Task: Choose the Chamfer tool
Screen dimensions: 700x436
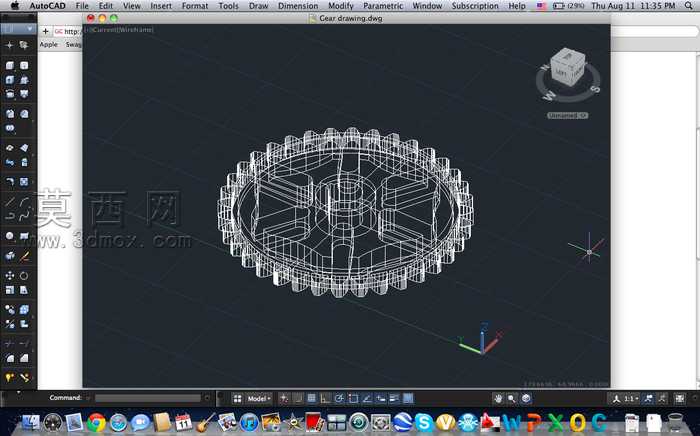Action: point(24,358)
